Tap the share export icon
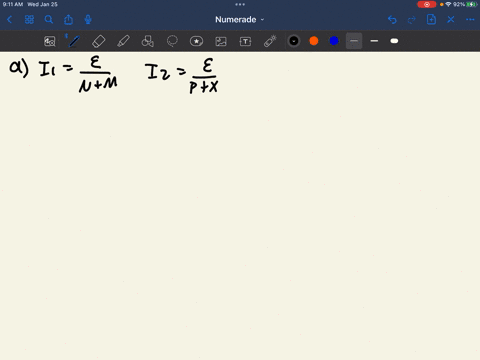 68,20
